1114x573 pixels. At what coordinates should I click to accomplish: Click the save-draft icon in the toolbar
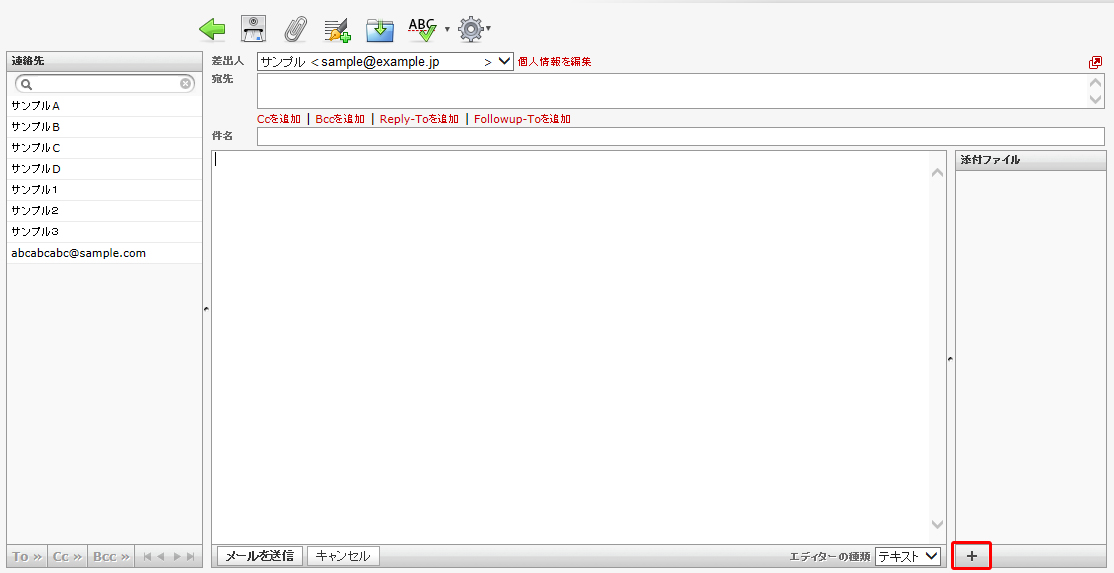tap(254, 29)
